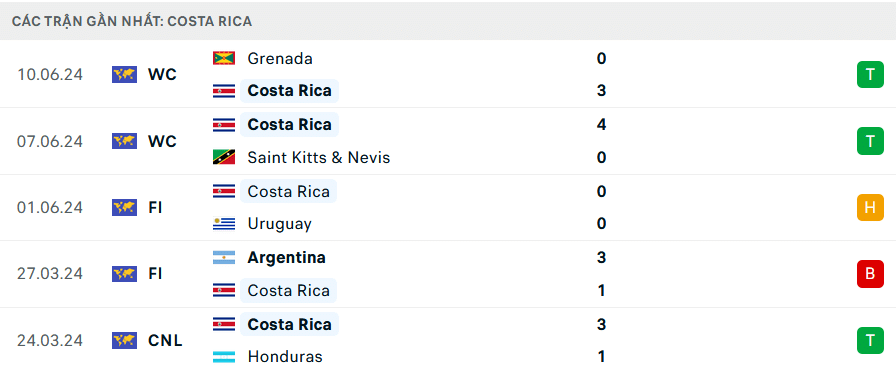Screen dimensions: 896x373
Task: Open the Argentina team link
Action: click(286, 258)
